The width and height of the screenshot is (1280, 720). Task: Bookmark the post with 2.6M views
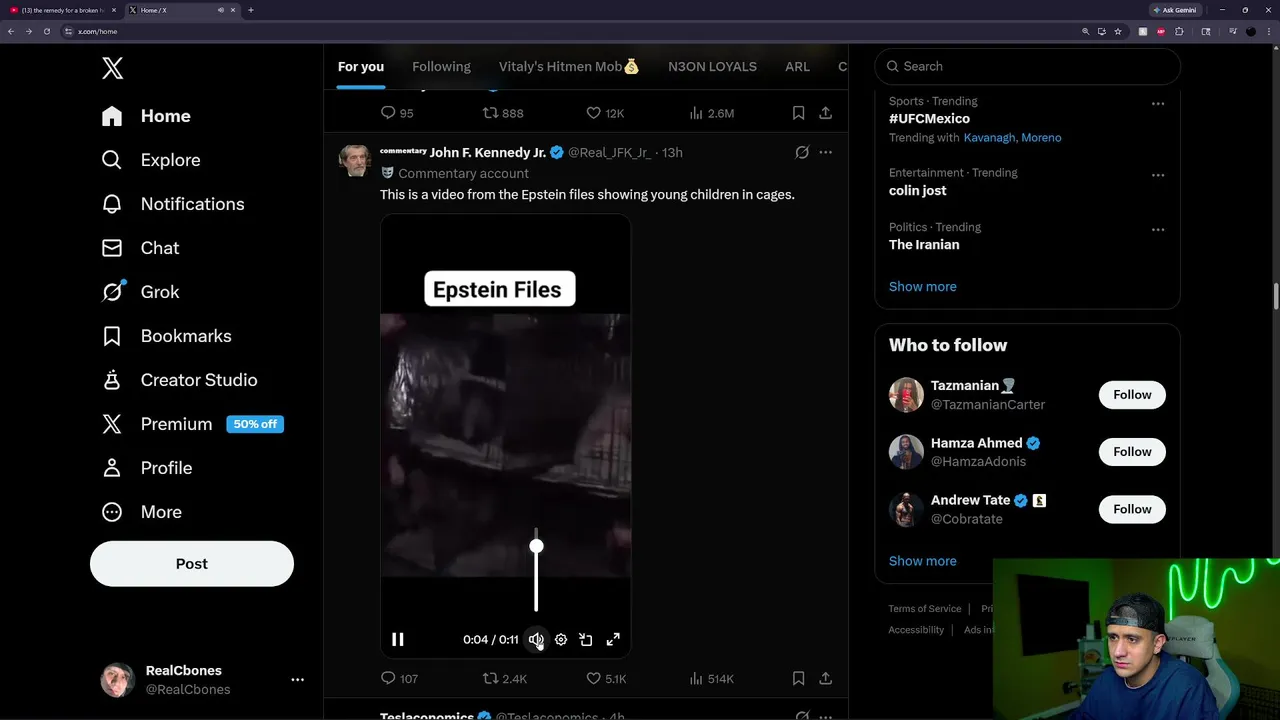tap(798, 113)
